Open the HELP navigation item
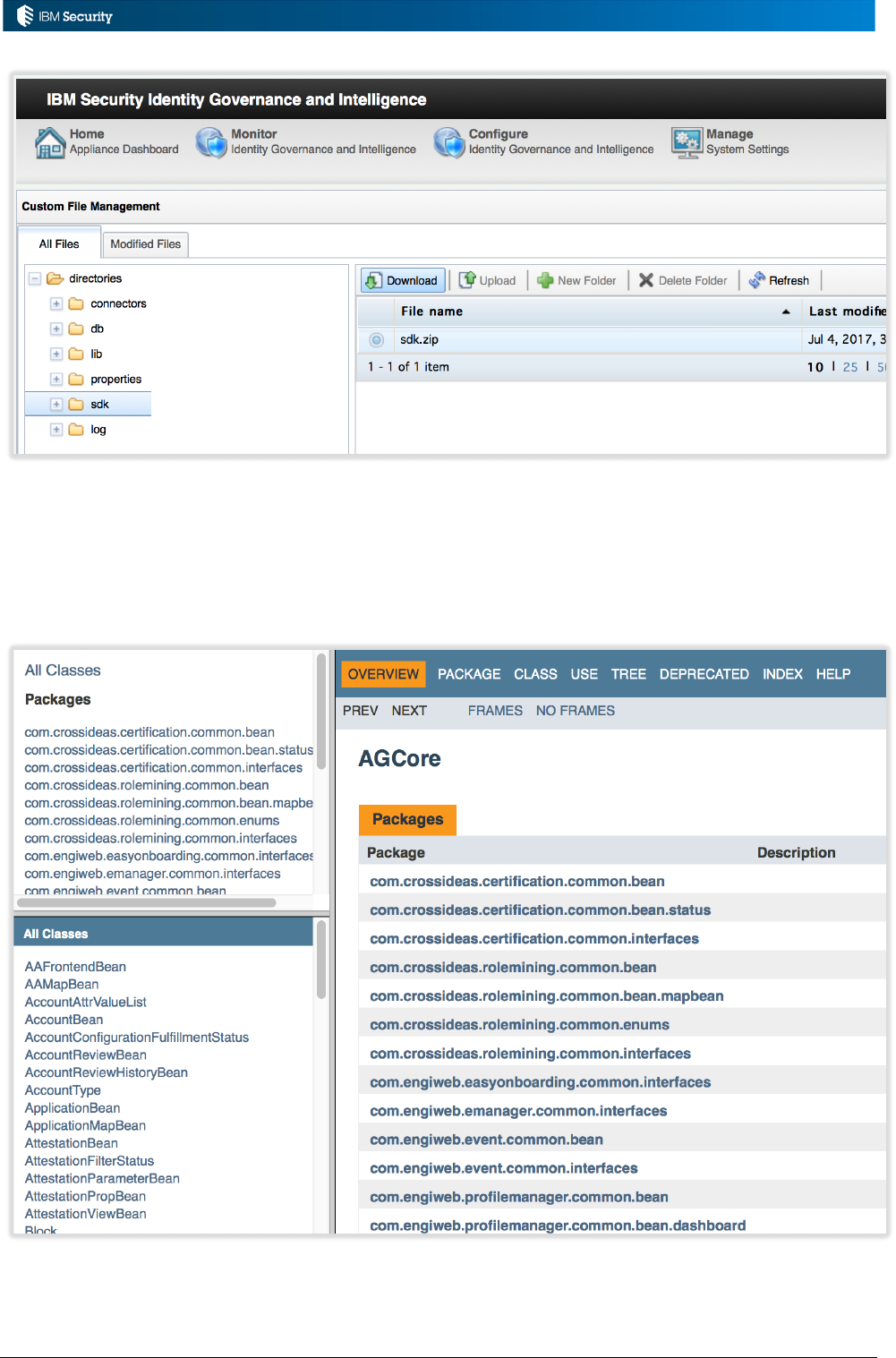Image resolution: width=896 pixels, height=1358 pixels. [x=833, y=674]
